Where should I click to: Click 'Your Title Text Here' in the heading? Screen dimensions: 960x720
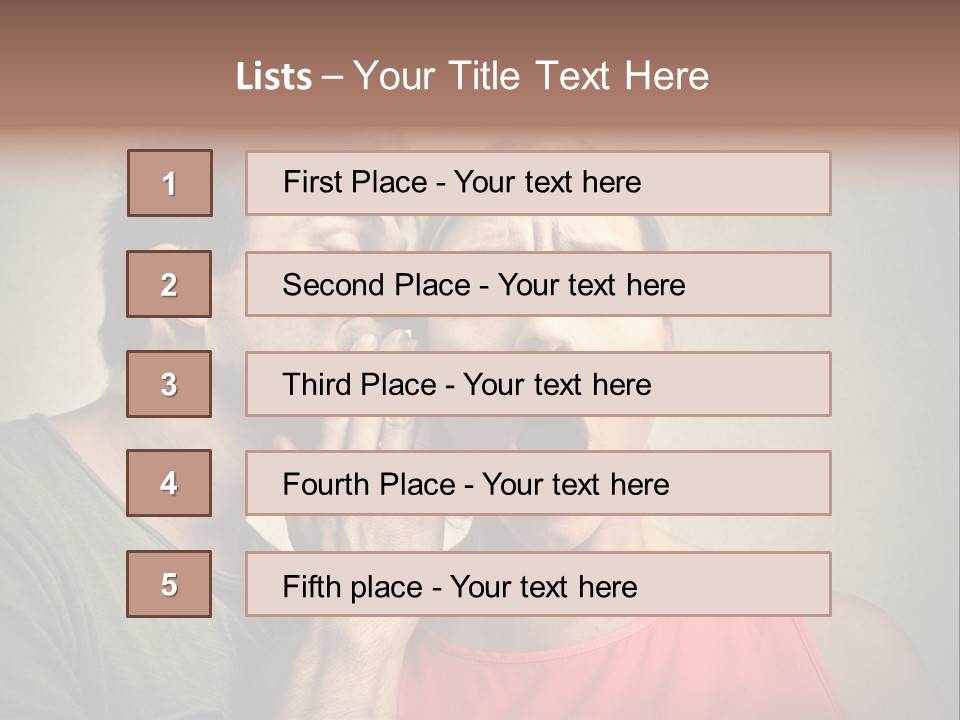(531, 77)
